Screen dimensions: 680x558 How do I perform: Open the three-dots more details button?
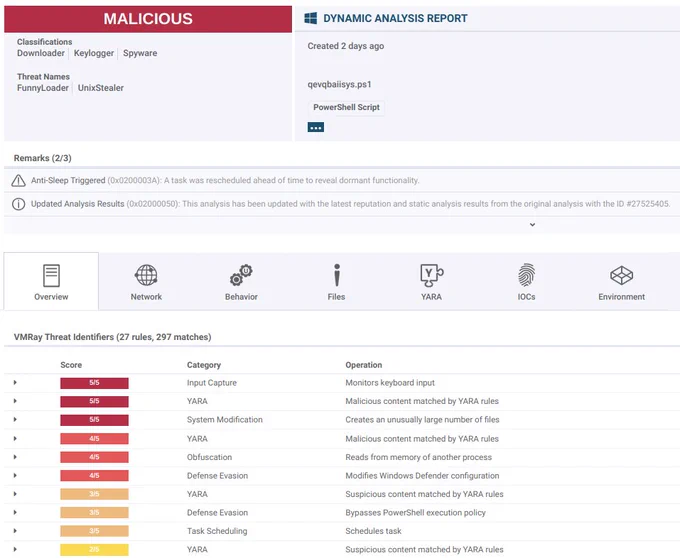[x=316, y=127]
